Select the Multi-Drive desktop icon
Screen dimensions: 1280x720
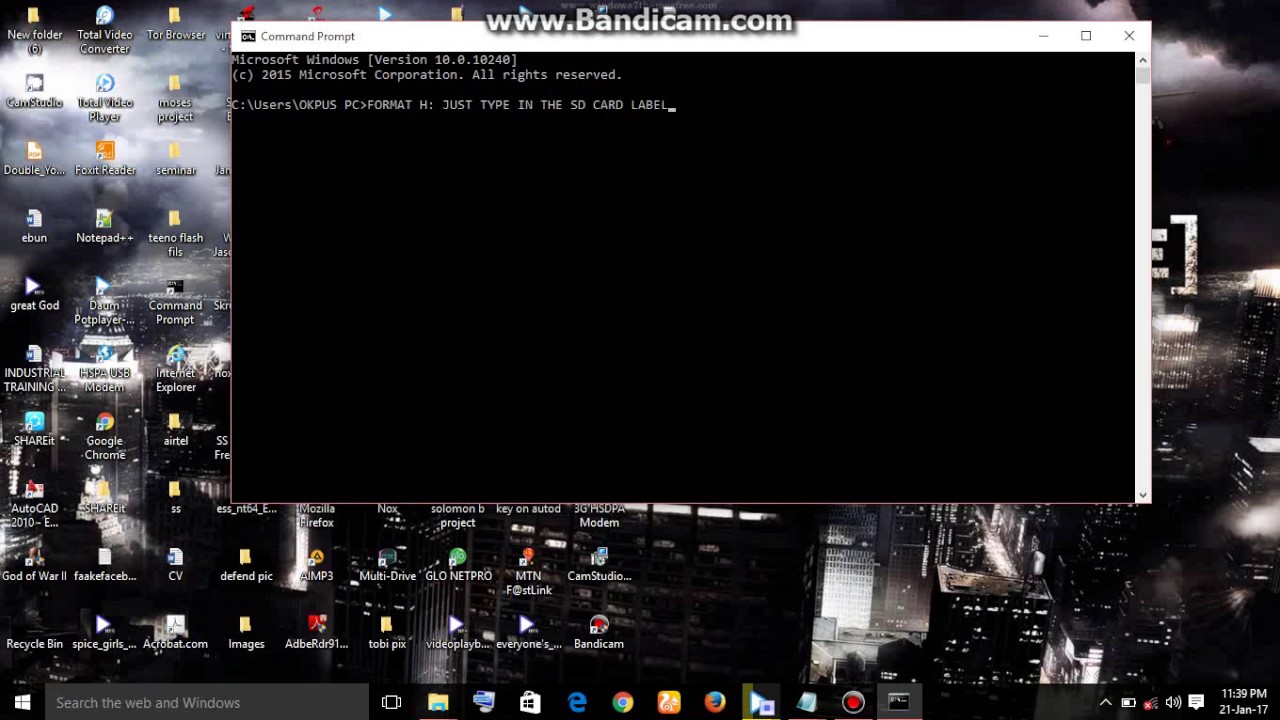coord(388,565)
